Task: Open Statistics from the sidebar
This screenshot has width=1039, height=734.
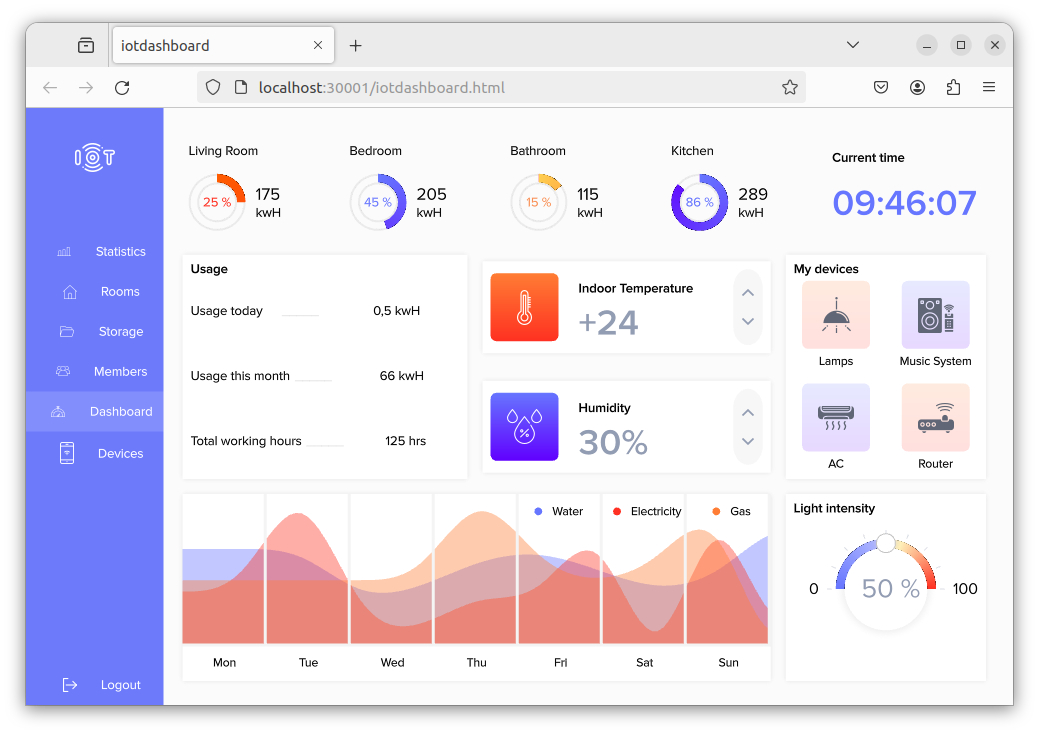Action: [120, 252]
